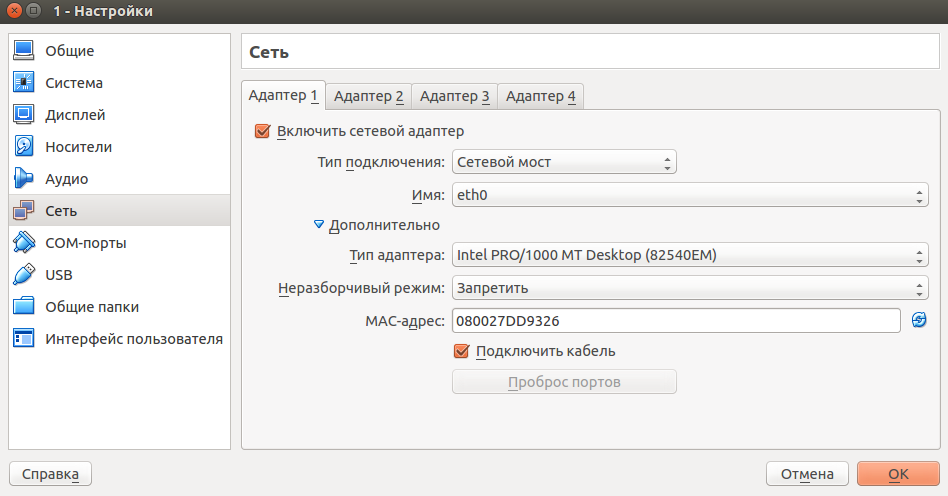Open Дисплей settings via monitor icon
The width and height of the screenshot is (948, 496).
pos(24,115)
